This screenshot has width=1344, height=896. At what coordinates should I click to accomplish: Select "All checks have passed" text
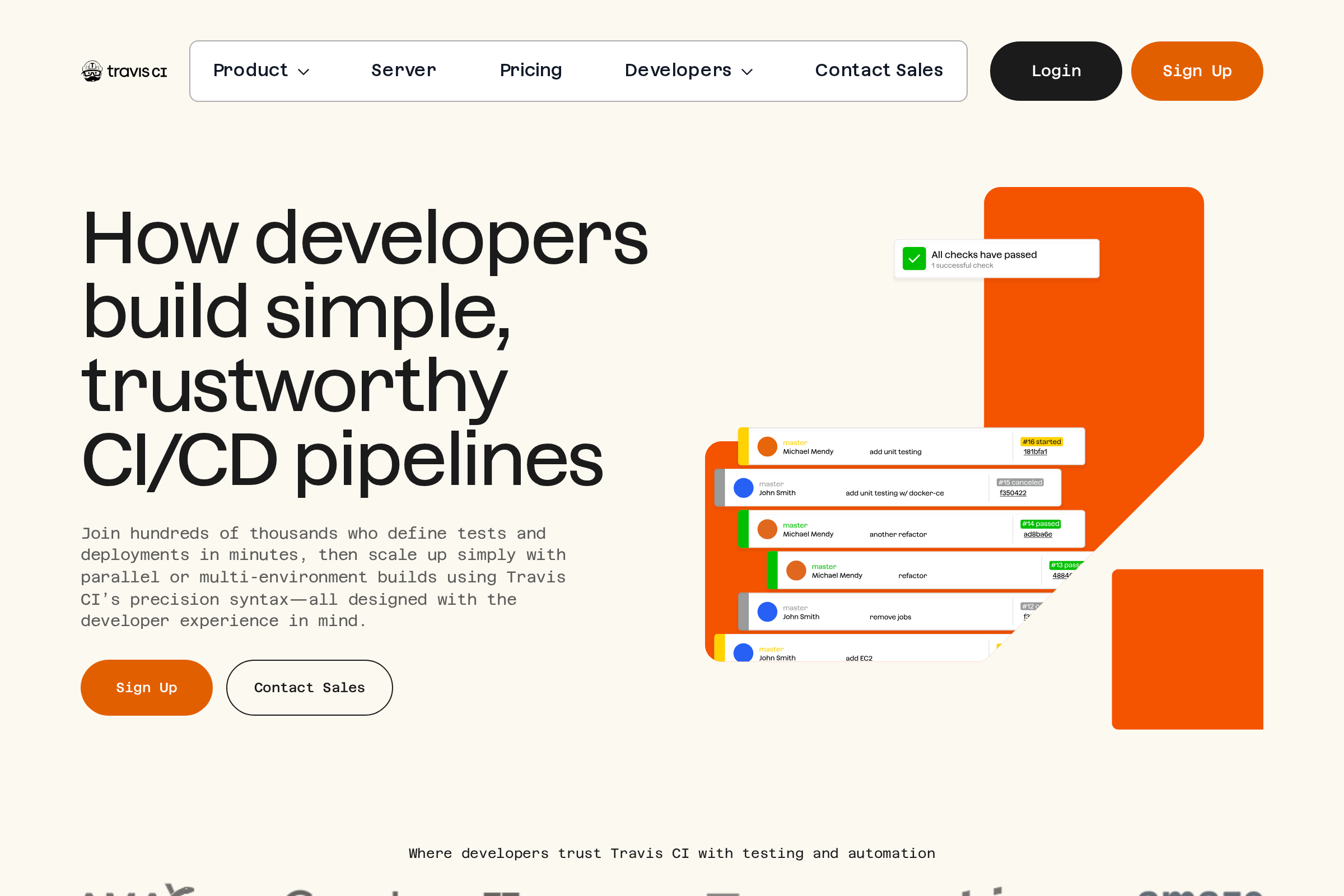point(983,254)
